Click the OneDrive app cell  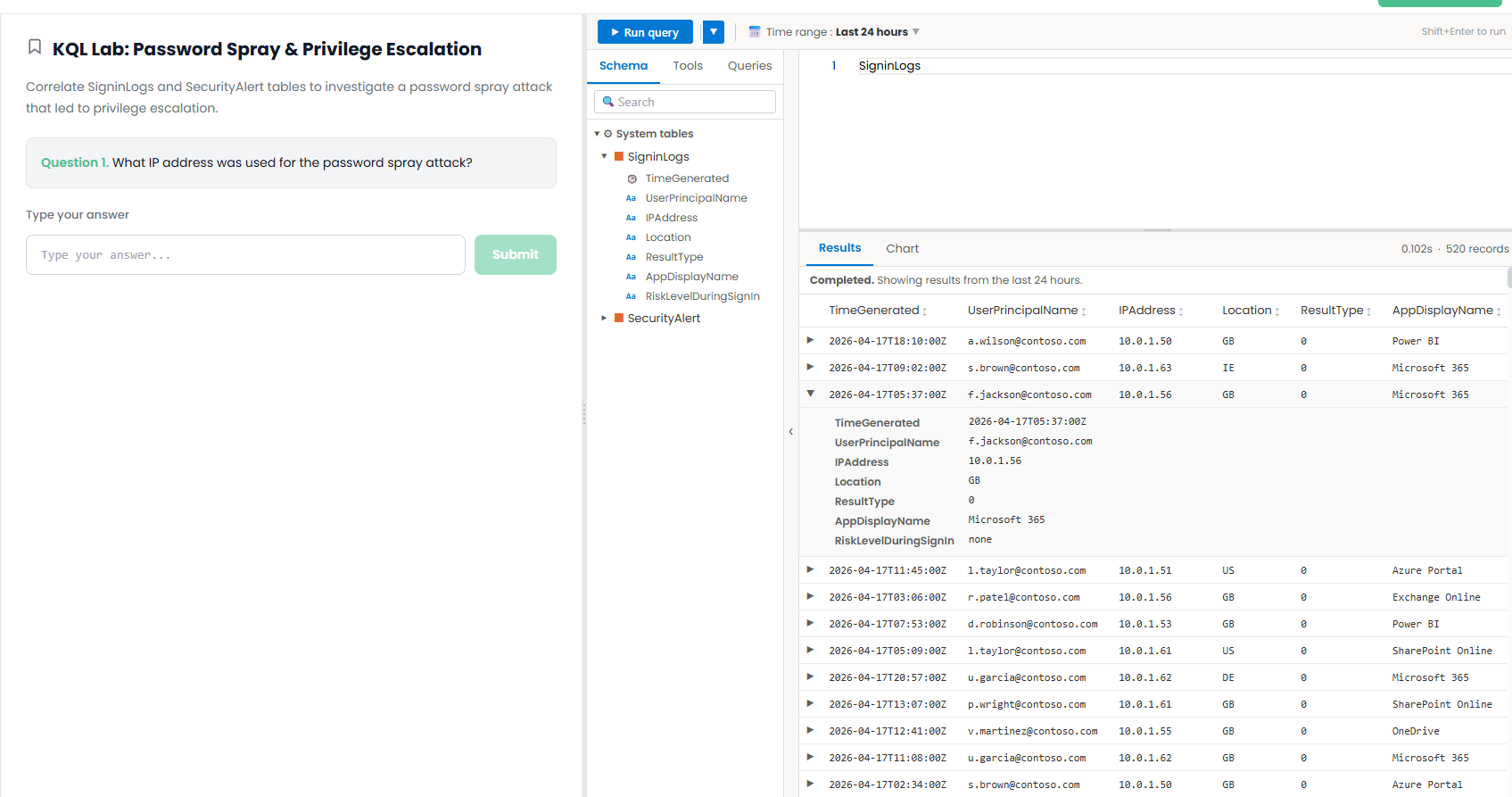1416,731
